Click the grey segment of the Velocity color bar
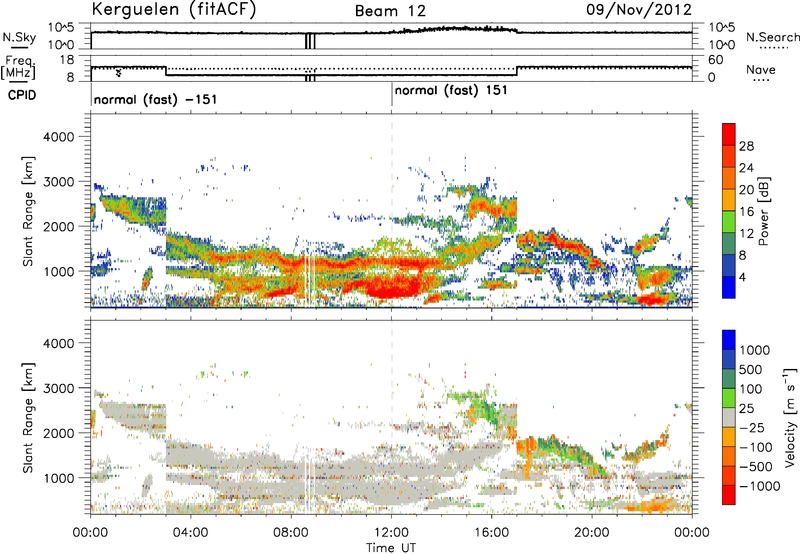800x554 pixels. coord(729,417)
